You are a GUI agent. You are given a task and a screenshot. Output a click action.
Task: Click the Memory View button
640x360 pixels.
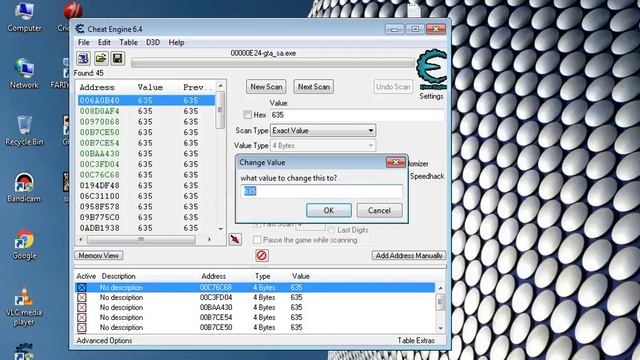tap(99, 256)
